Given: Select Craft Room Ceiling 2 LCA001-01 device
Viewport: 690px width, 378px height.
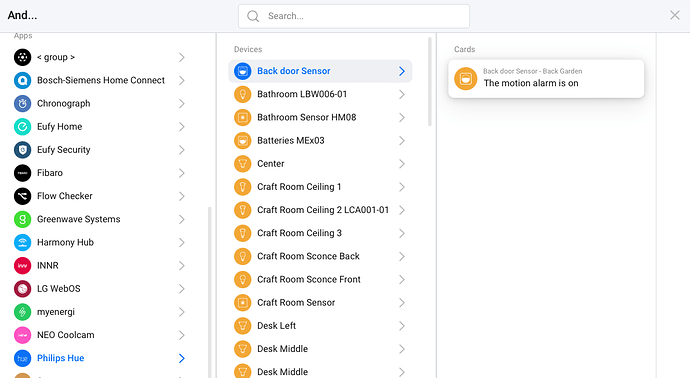Looking at the screenshot, I should click(x=320, y=210).
